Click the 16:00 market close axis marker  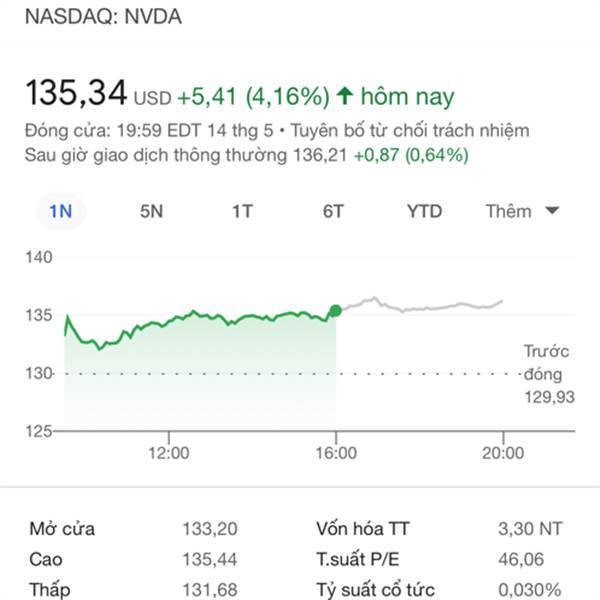(336, 453)
